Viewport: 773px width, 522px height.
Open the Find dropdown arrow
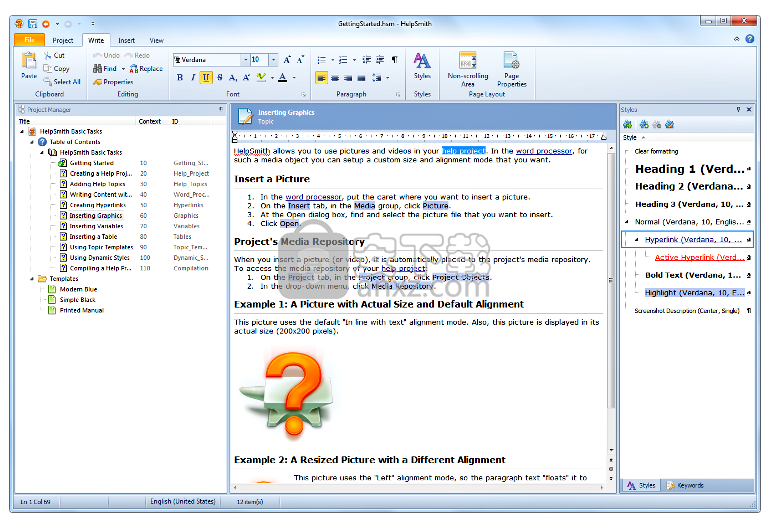123,69
